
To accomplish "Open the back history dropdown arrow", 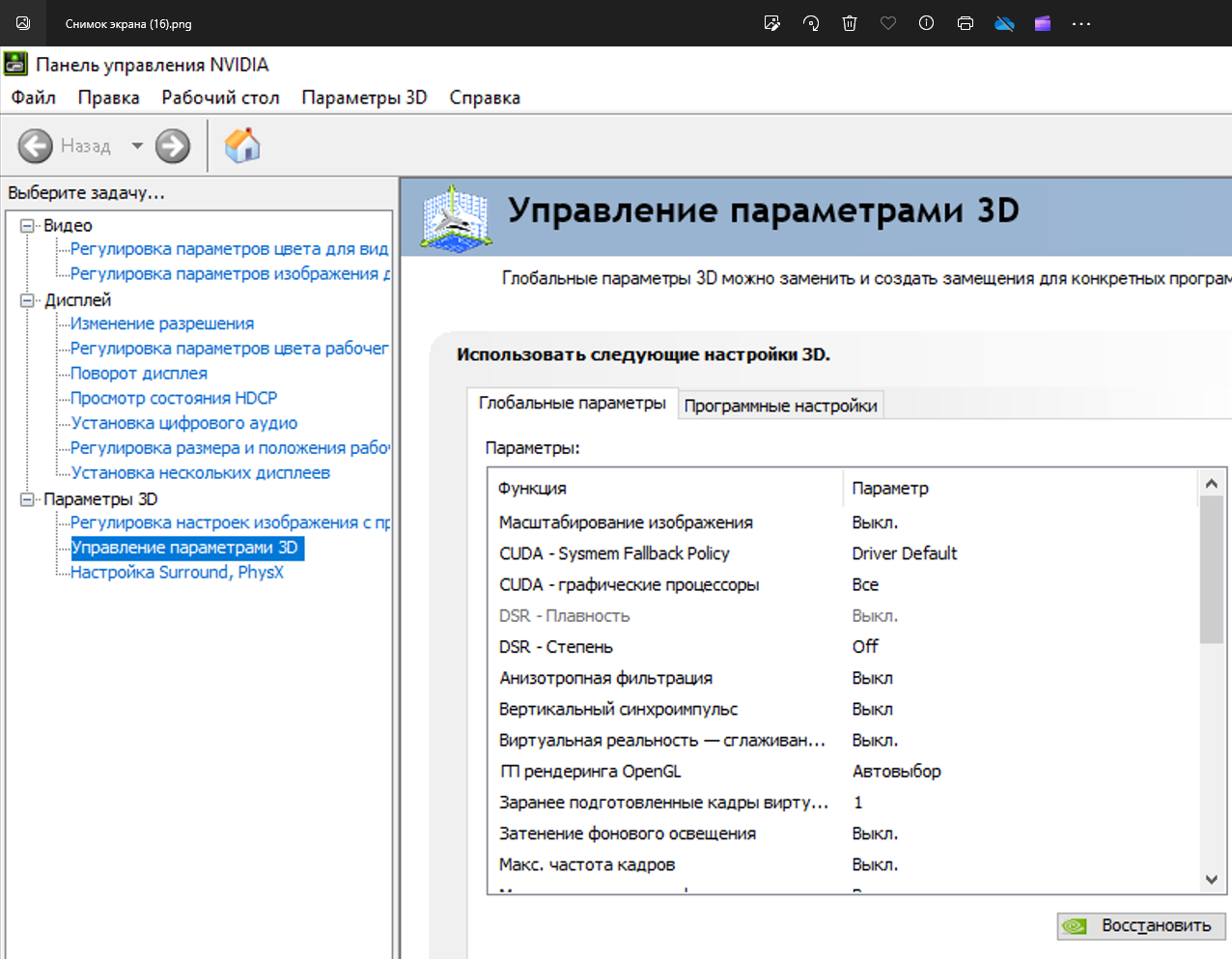I will click(137, 146).
